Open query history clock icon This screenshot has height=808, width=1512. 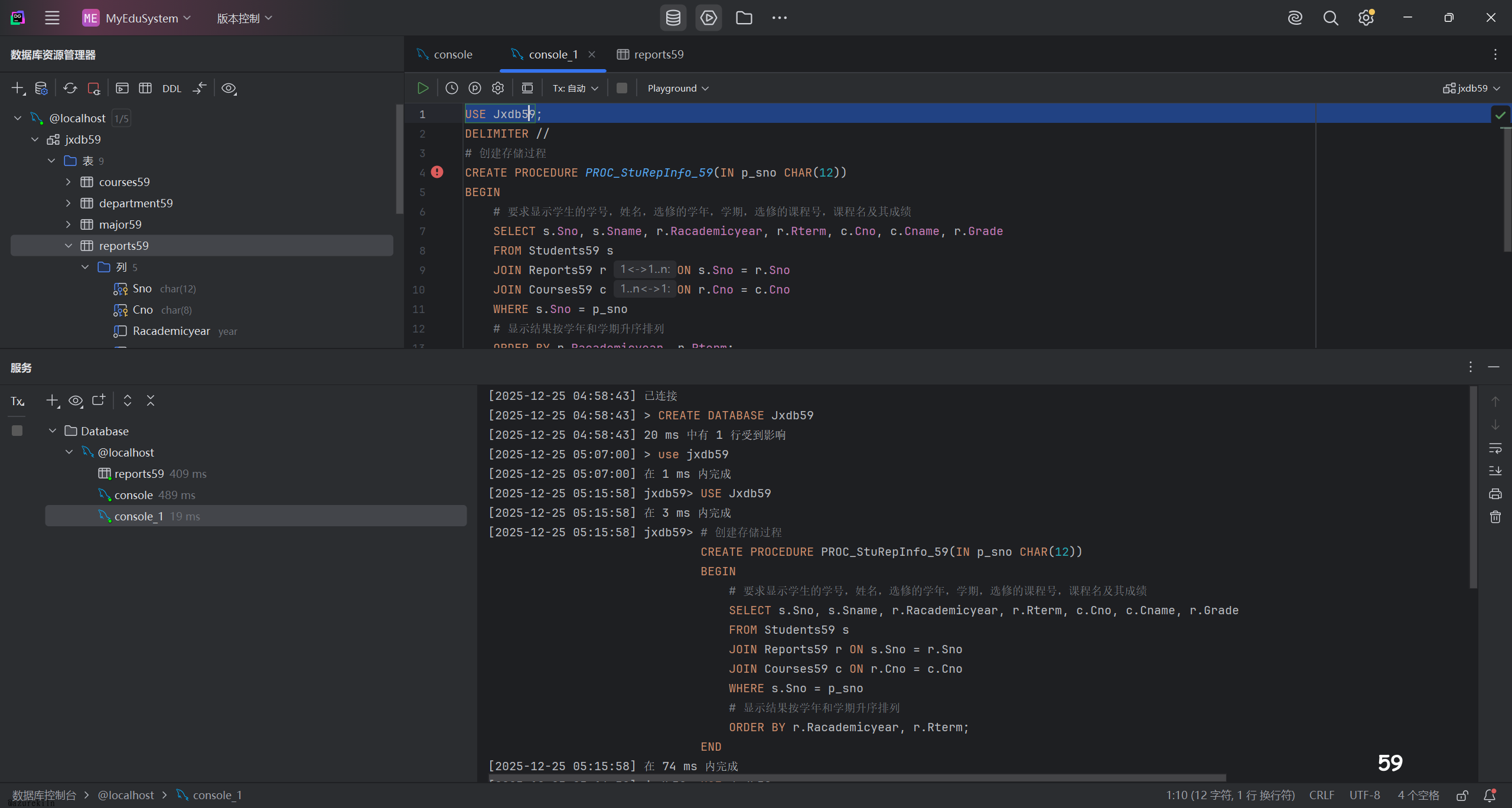click(x=452, y=88)
